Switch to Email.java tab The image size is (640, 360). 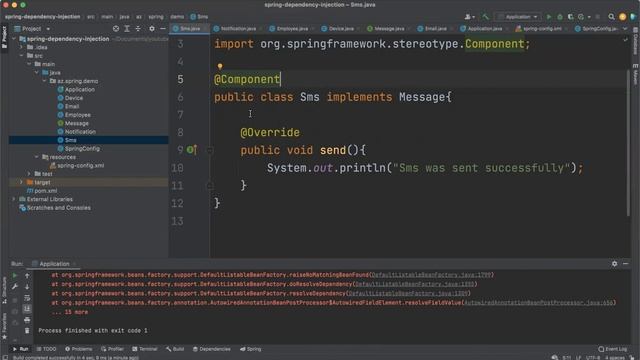433,29
